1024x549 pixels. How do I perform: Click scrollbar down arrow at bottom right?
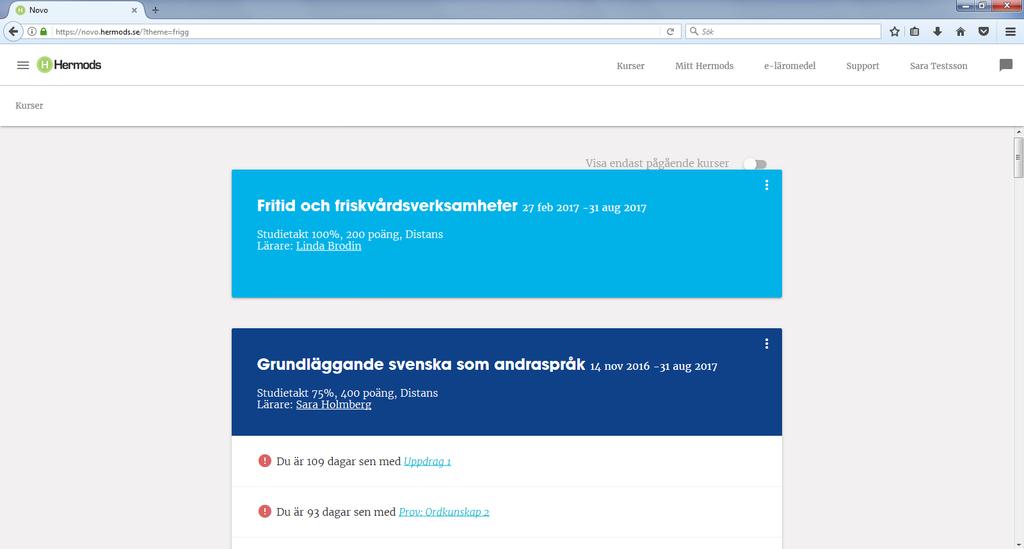click(x=1018, y=544)
